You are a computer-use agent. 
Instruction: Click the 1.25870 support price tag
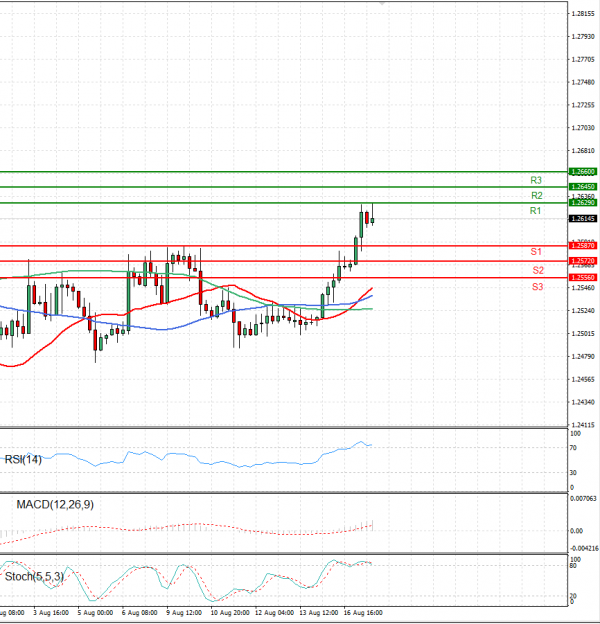click(583, 246)
